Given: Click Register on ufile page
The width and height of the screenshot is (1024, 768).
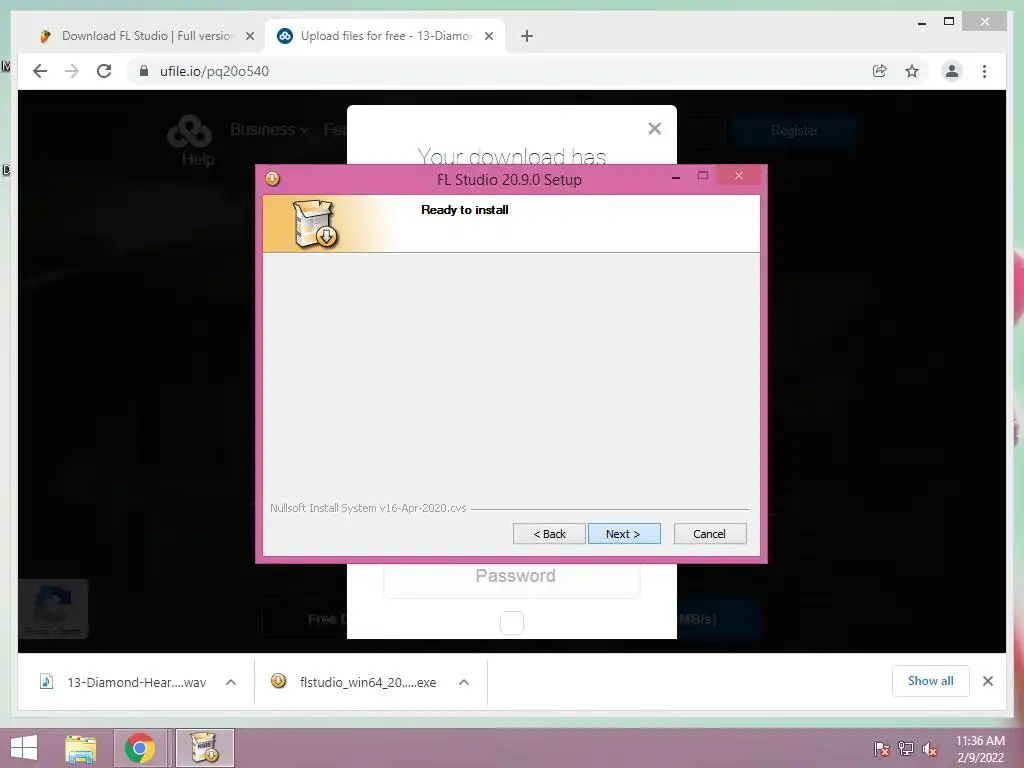Looking at the screenshot, I should 794,131.
